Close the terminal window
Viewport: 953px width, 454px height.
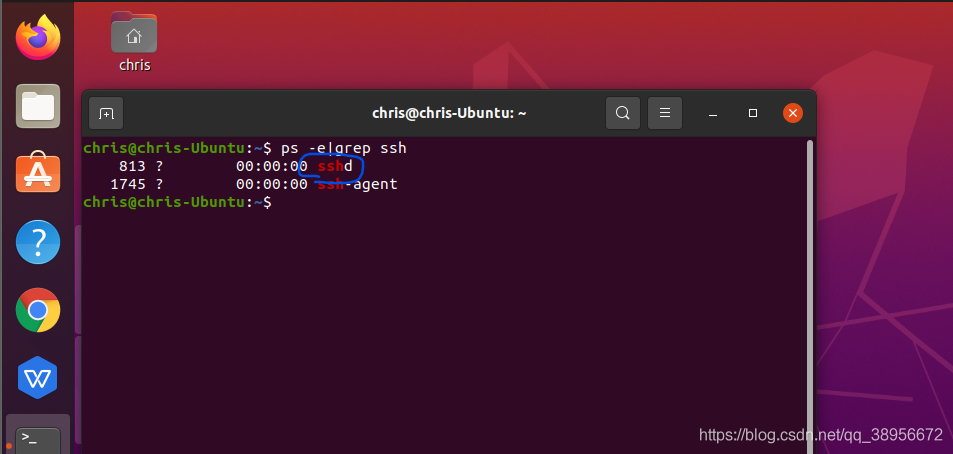coord(793,113)
